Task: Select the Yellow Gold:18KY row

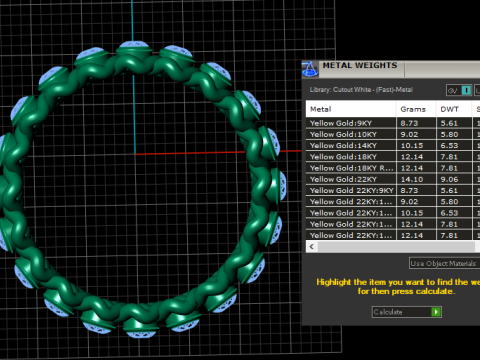Action: pyautogui.click(x=393, y=157)
